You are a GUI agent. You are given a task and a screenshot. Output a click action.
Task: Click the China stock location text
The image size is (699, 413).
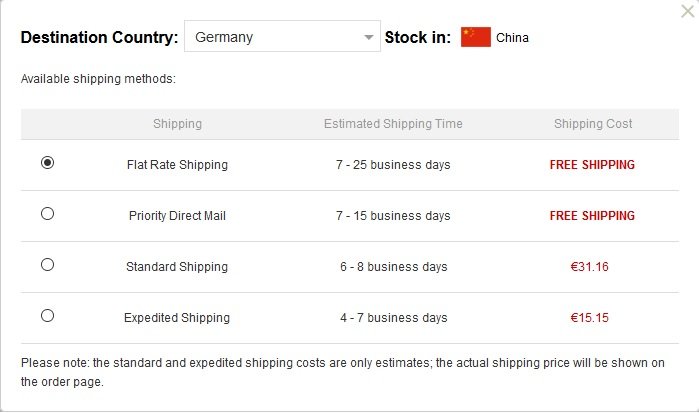(512, 38)
